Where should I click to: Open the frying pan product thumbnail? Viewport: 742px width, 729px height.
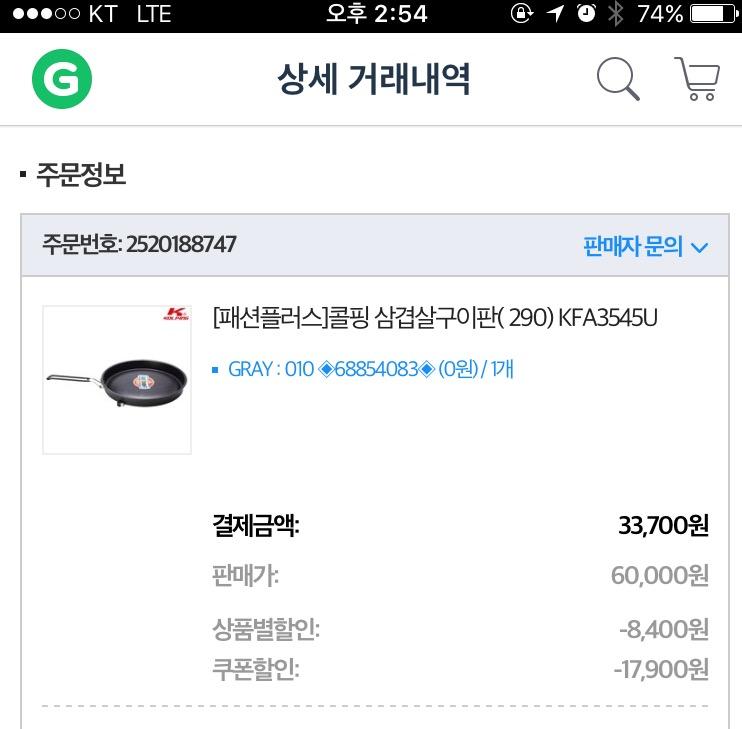coord(117,381)
